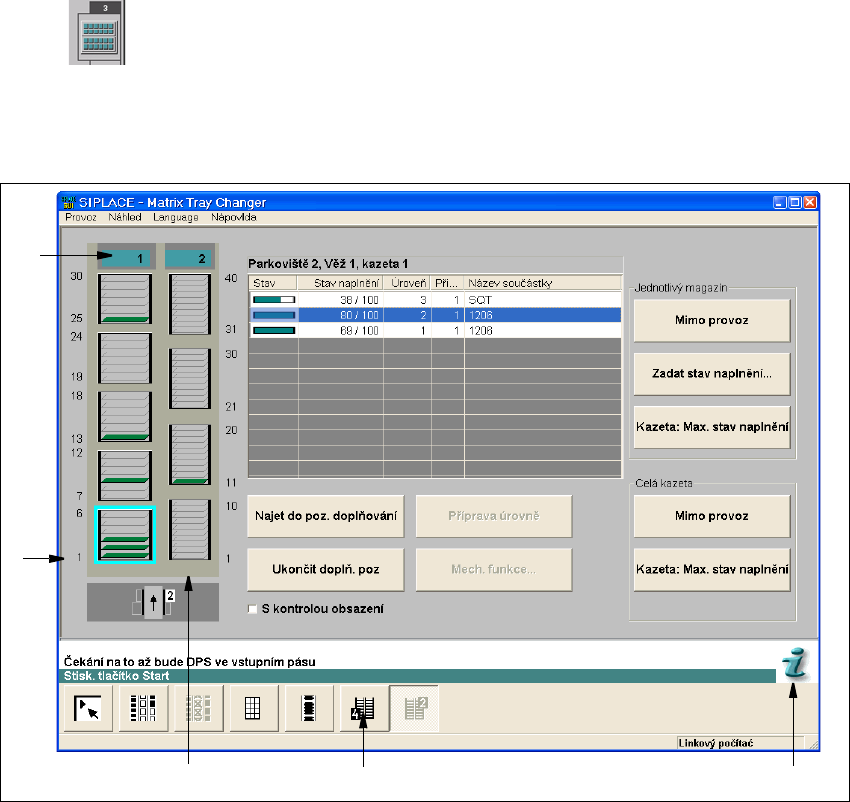Screen dimensions: 850x802
Task: Select tower 2 header
Action: (x=190, y=258)
